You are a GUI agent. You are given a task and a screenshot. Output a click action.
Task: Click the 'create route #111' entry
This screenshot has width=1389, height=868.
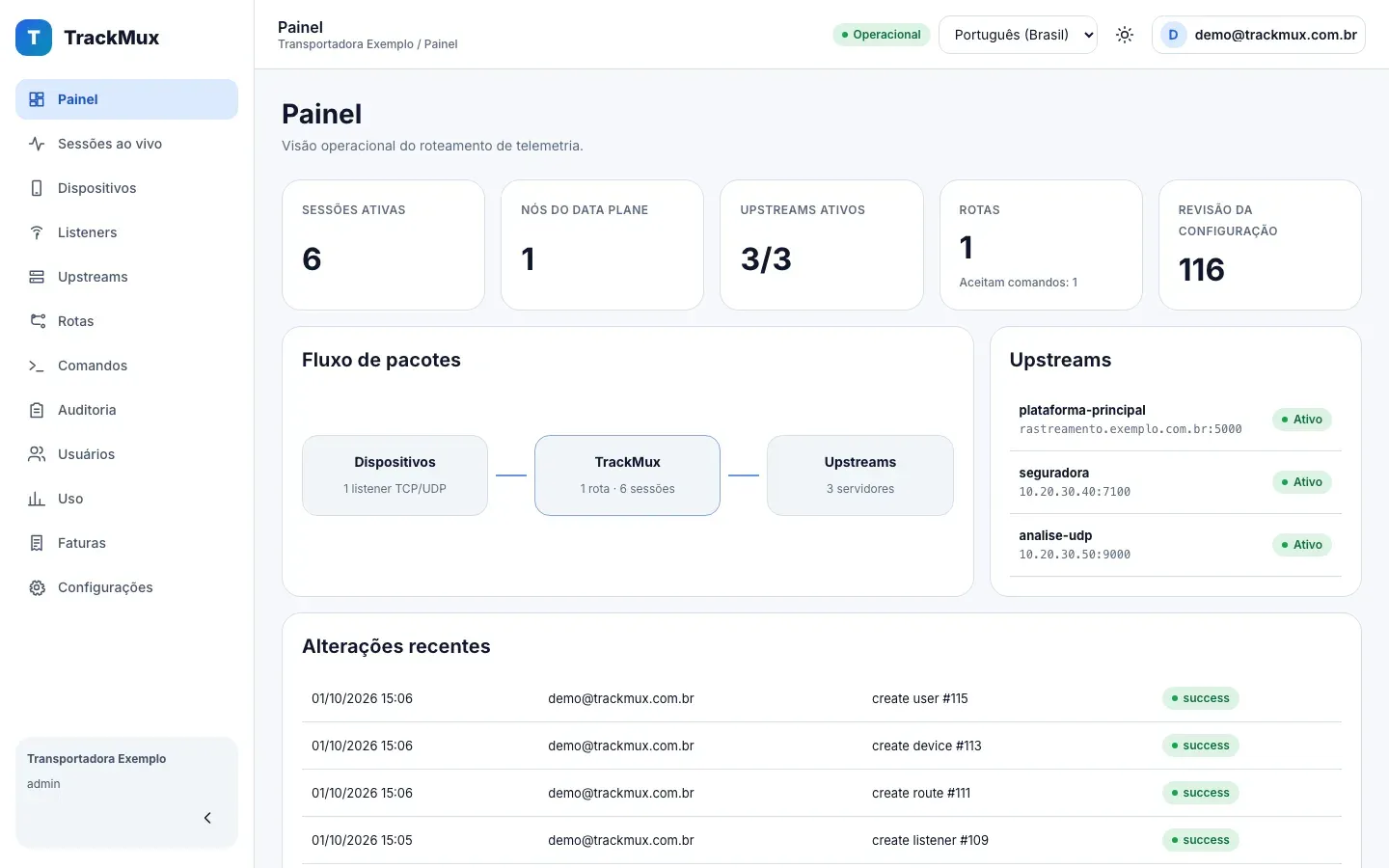(x=921, y=793)
